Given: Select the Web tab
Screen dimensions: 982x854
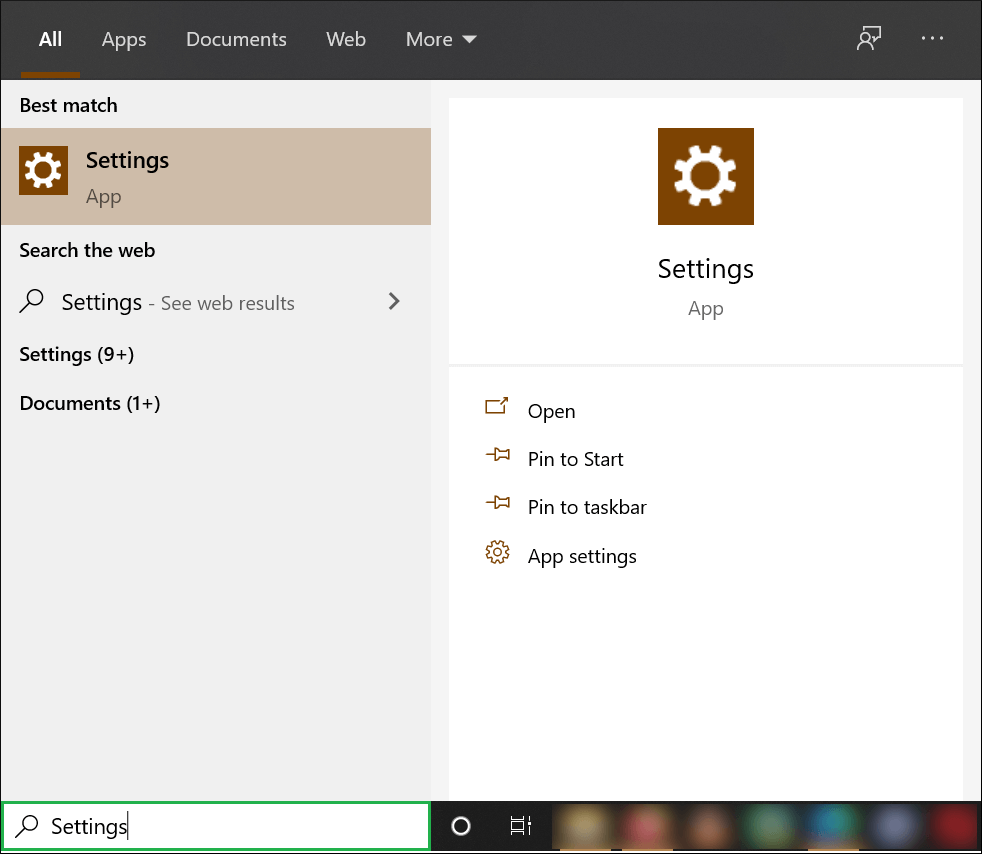Looking at the screenshot, I should click(x=346, y=39).
